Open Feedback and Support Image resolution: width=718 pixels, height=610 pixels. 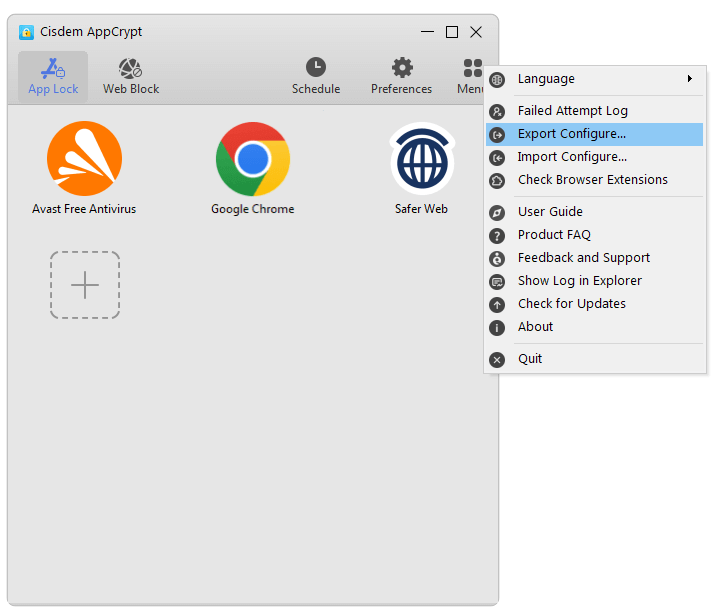[x=594, y=258]
